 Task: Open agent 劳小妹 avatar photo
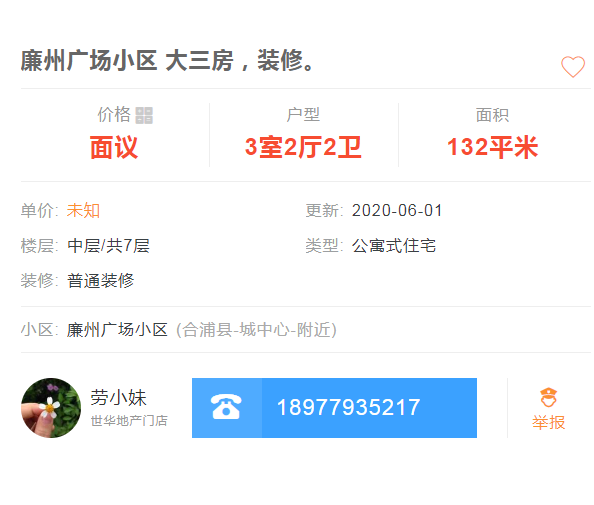tap(51, 408)
